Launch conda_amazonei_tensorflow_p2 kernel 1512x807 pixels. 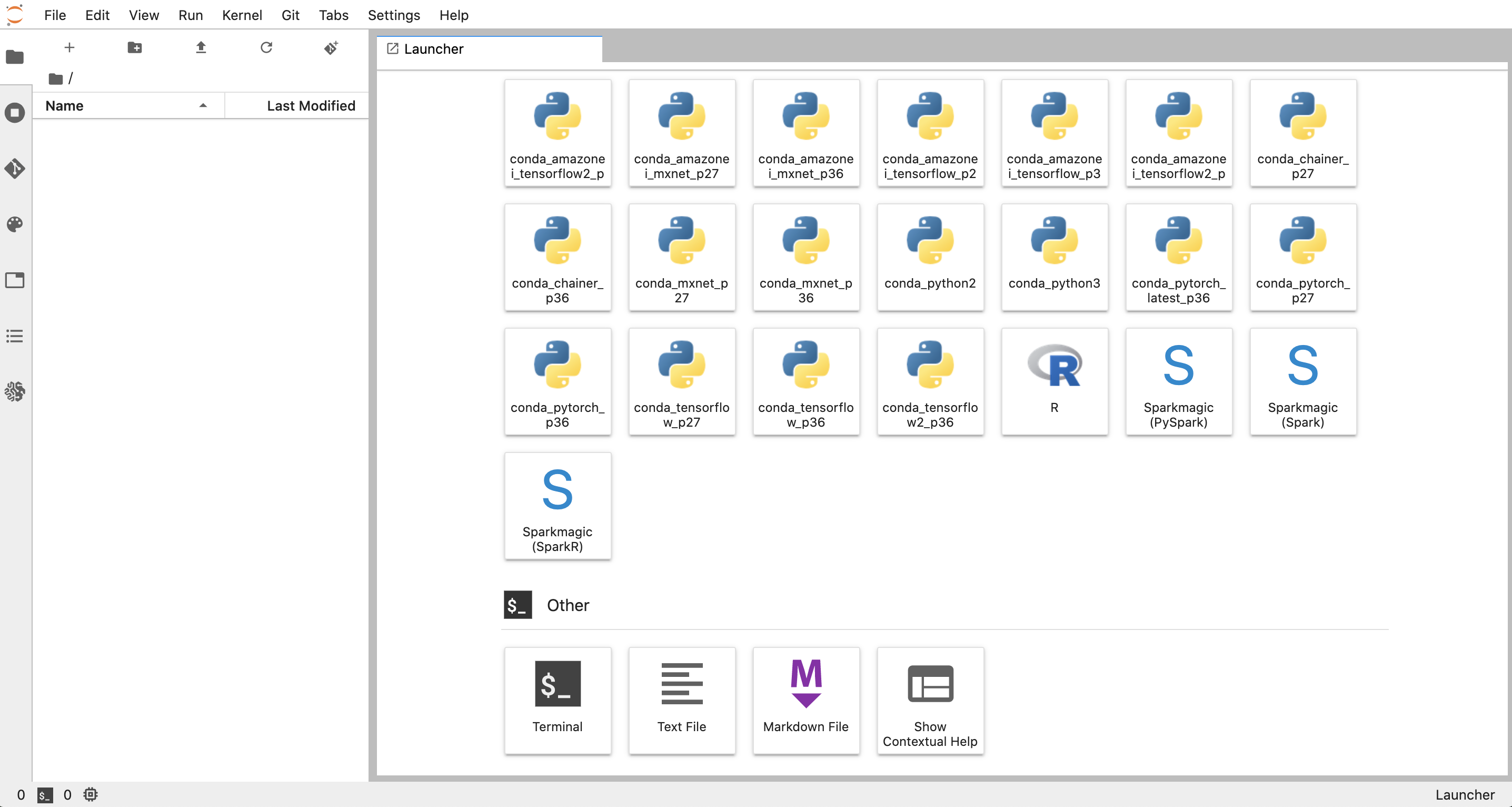pos(930,133)
